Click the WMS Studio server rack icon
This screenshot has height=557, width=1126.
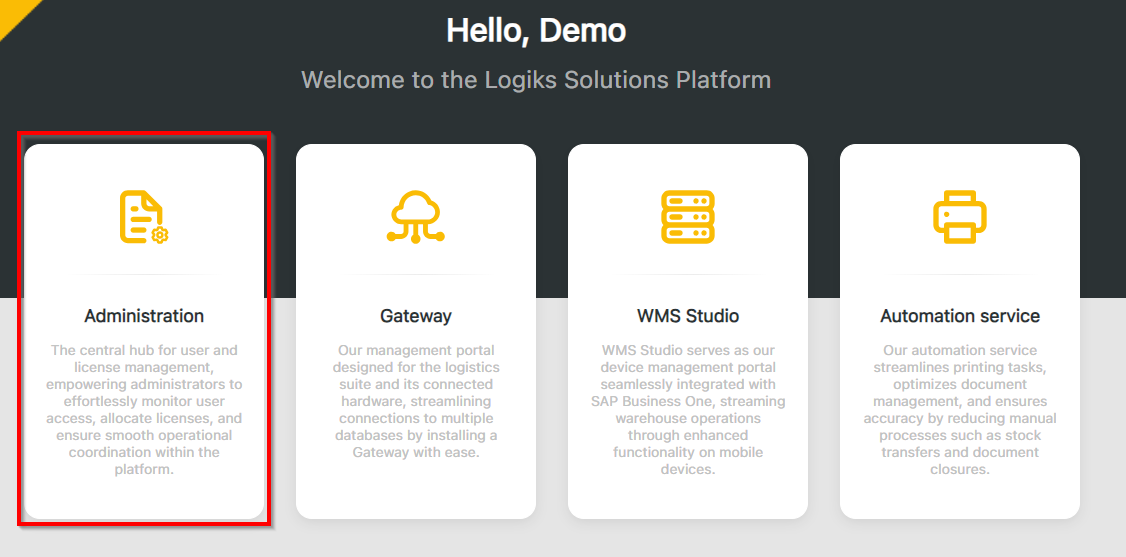(688, 217)
